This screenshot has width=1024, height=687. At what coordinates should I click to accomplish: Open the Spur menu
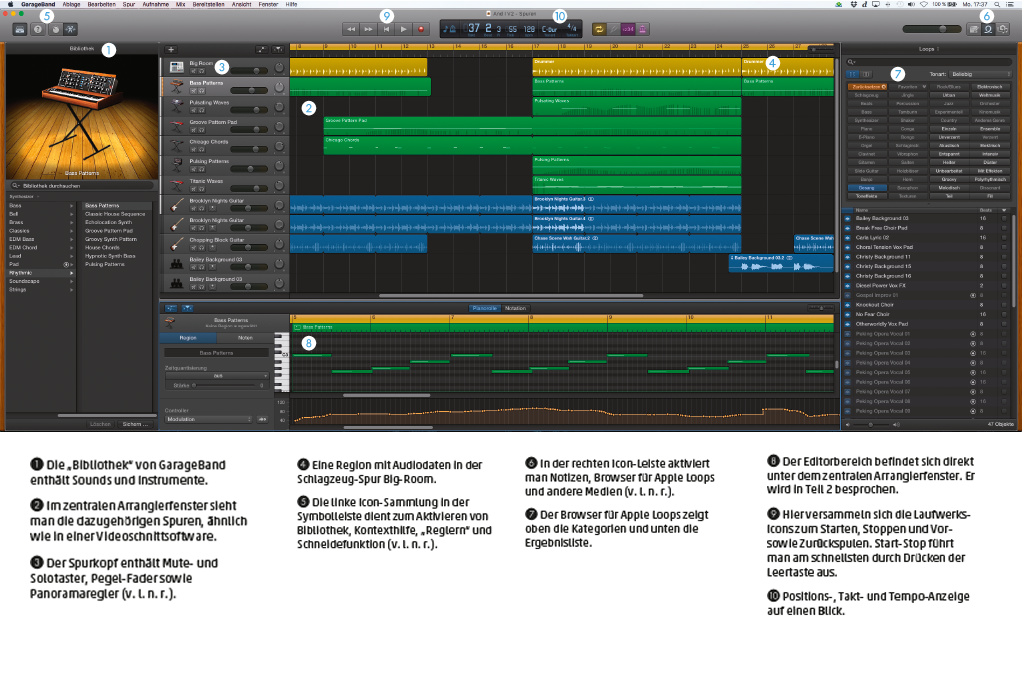point(130,5)
